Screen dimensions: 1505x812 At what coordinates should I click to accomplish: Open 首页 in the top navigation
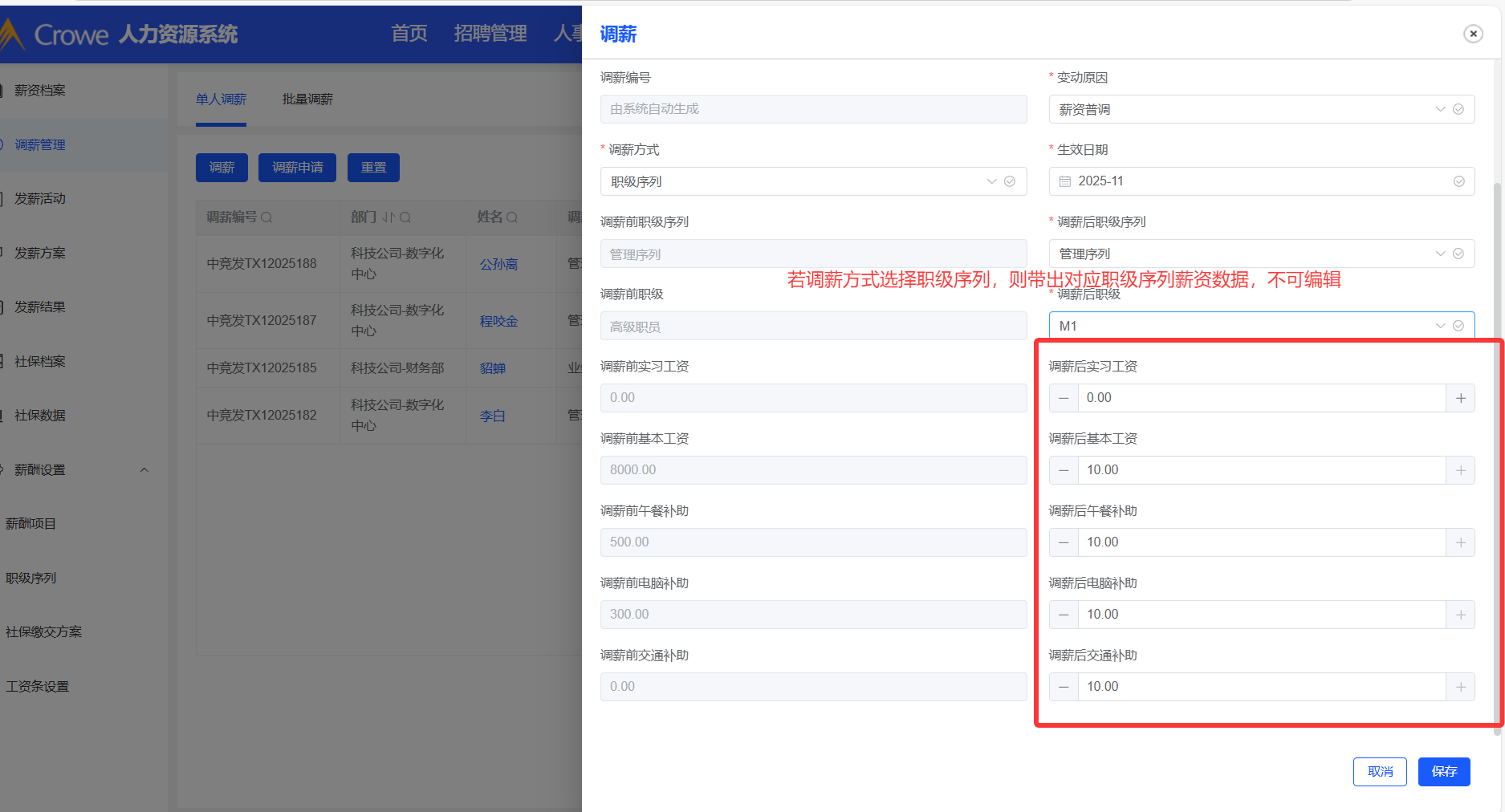click(x=409, y=34)
